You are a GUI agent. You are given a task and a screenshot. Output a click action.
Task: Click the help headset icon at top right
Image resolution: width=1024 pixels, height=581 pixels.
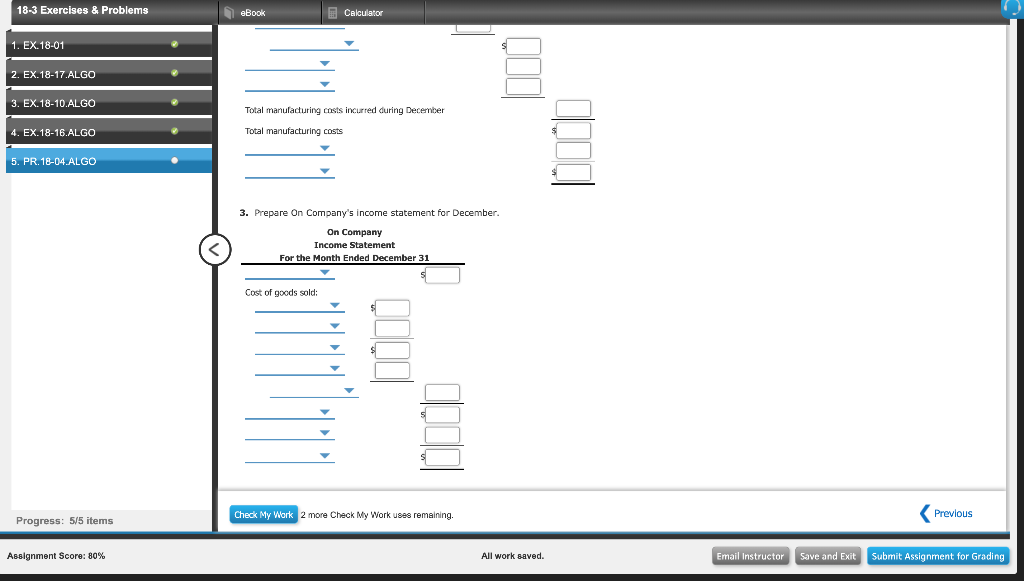pos(1013,8)
